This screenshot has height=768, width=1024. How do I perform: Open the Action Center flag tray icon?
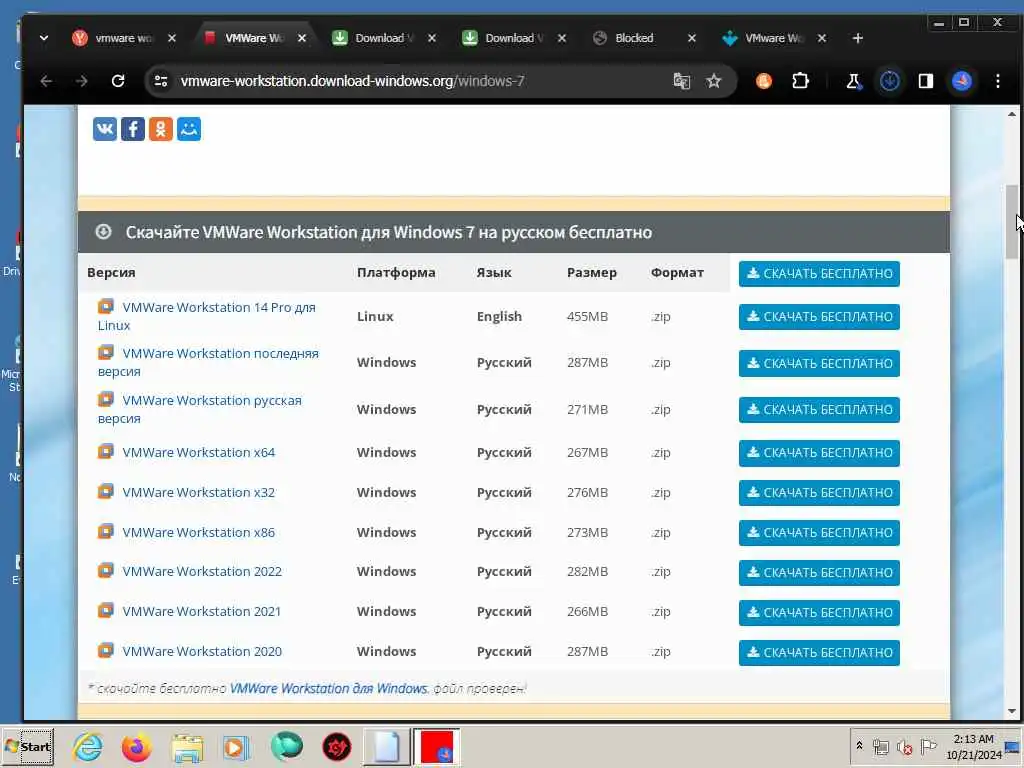(x=928, y=746)
